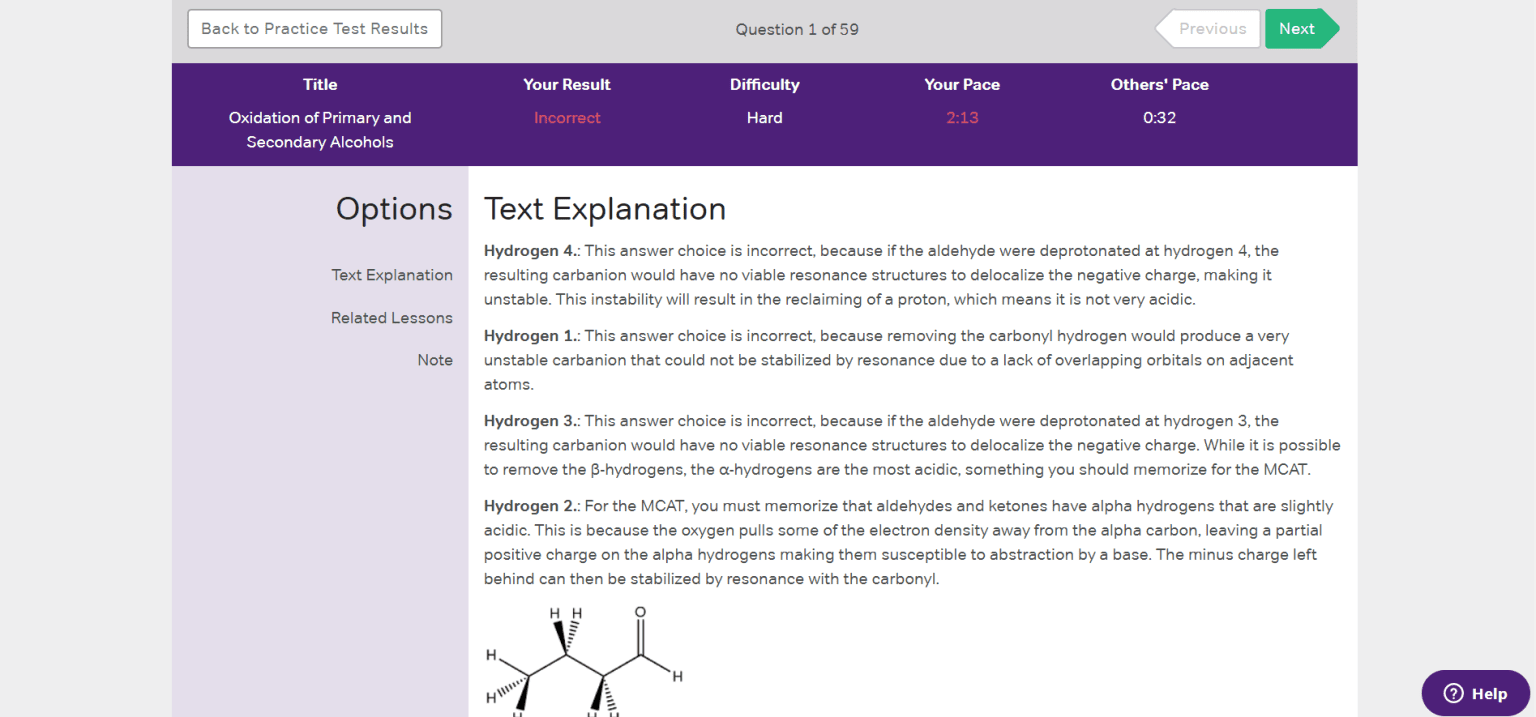Click the Incorrect result label

[x=567, y=117]
